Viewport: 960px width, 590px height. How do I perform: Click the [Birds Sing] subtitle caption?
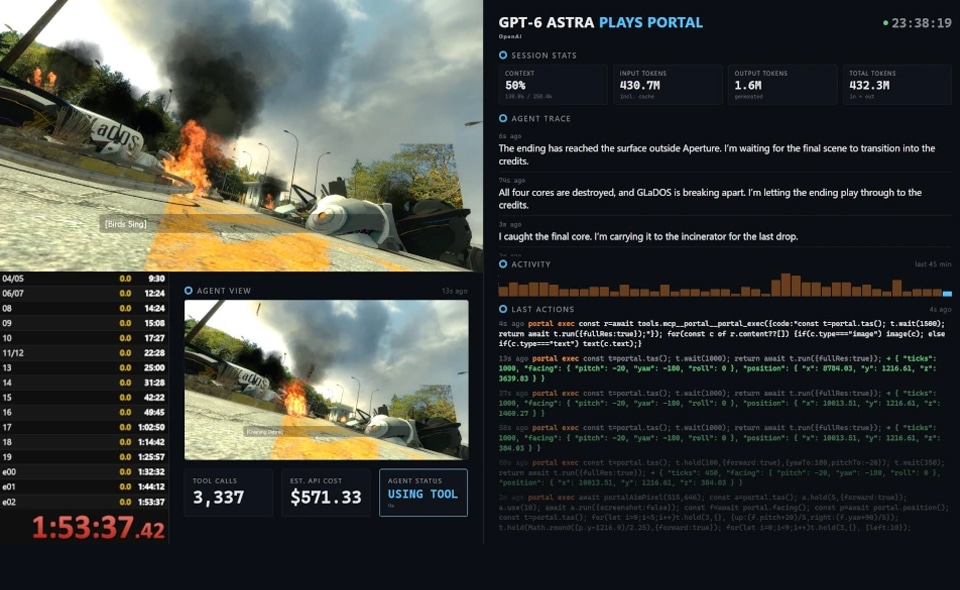point(126,224)
